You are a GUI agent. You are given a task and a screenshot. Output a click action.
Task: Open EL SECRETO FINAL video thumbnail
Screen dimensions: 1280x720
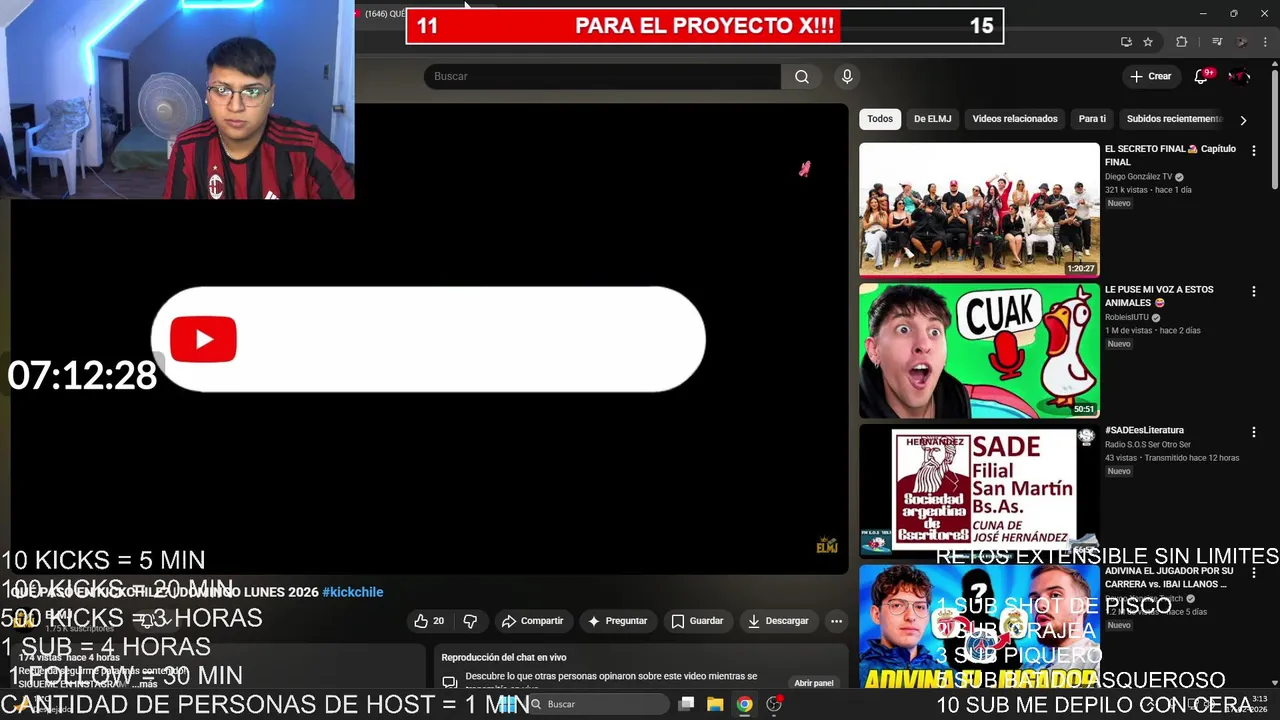[x=979, y=209]
